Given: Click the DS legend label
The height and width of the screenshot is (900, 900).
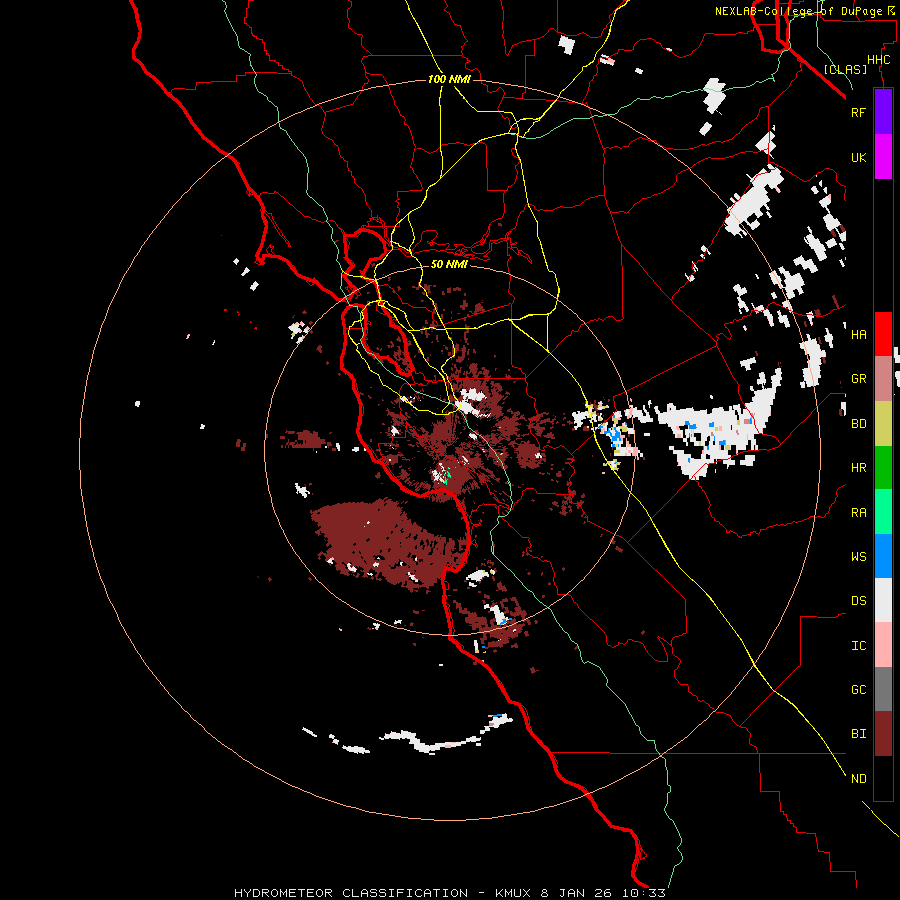Looking at the screenshot, I should (x=858, y=601).
